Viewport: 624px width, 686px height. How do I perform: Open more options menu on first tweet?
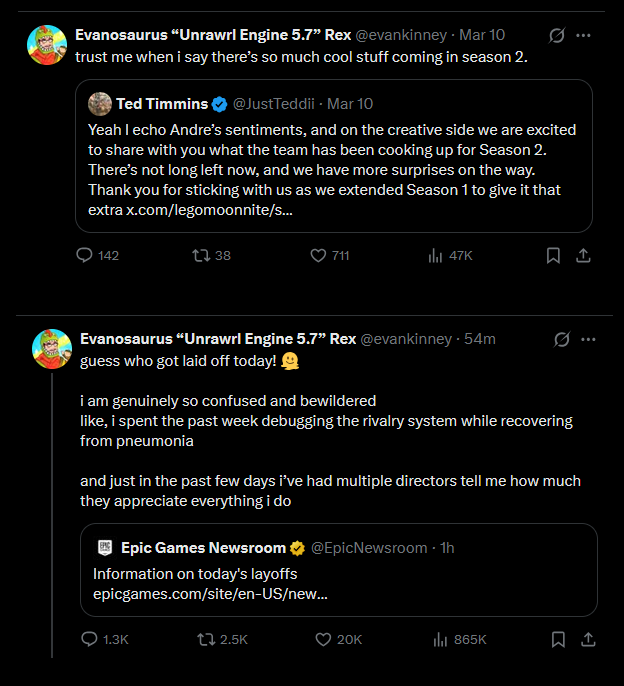(584, 35)
